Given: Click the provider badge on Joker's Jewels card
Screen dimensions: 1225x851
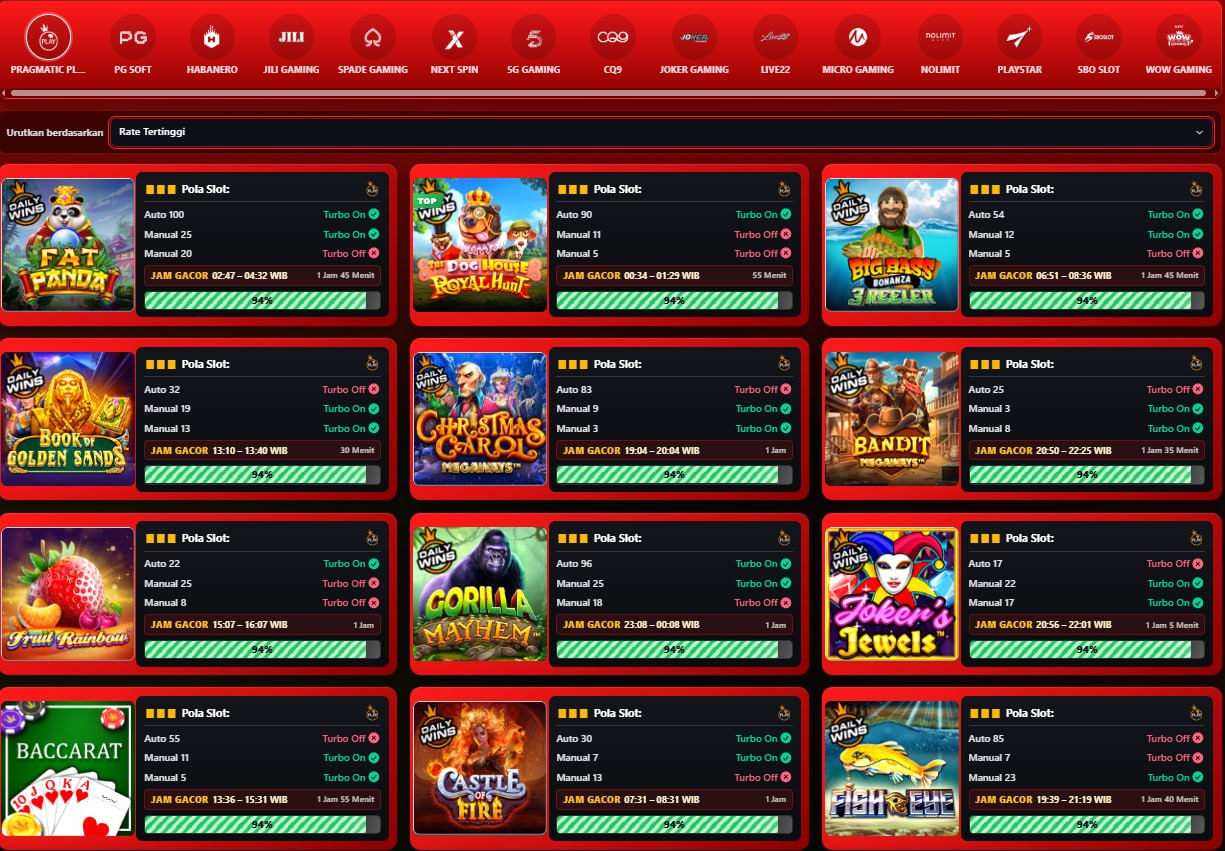Looking at the screenshot, I should tap(1197, 538).
